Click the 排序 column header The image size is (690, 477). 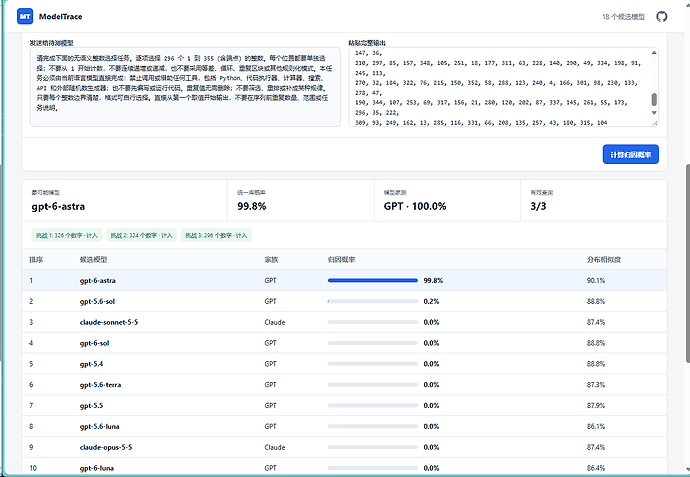click(x=36, y=260)
